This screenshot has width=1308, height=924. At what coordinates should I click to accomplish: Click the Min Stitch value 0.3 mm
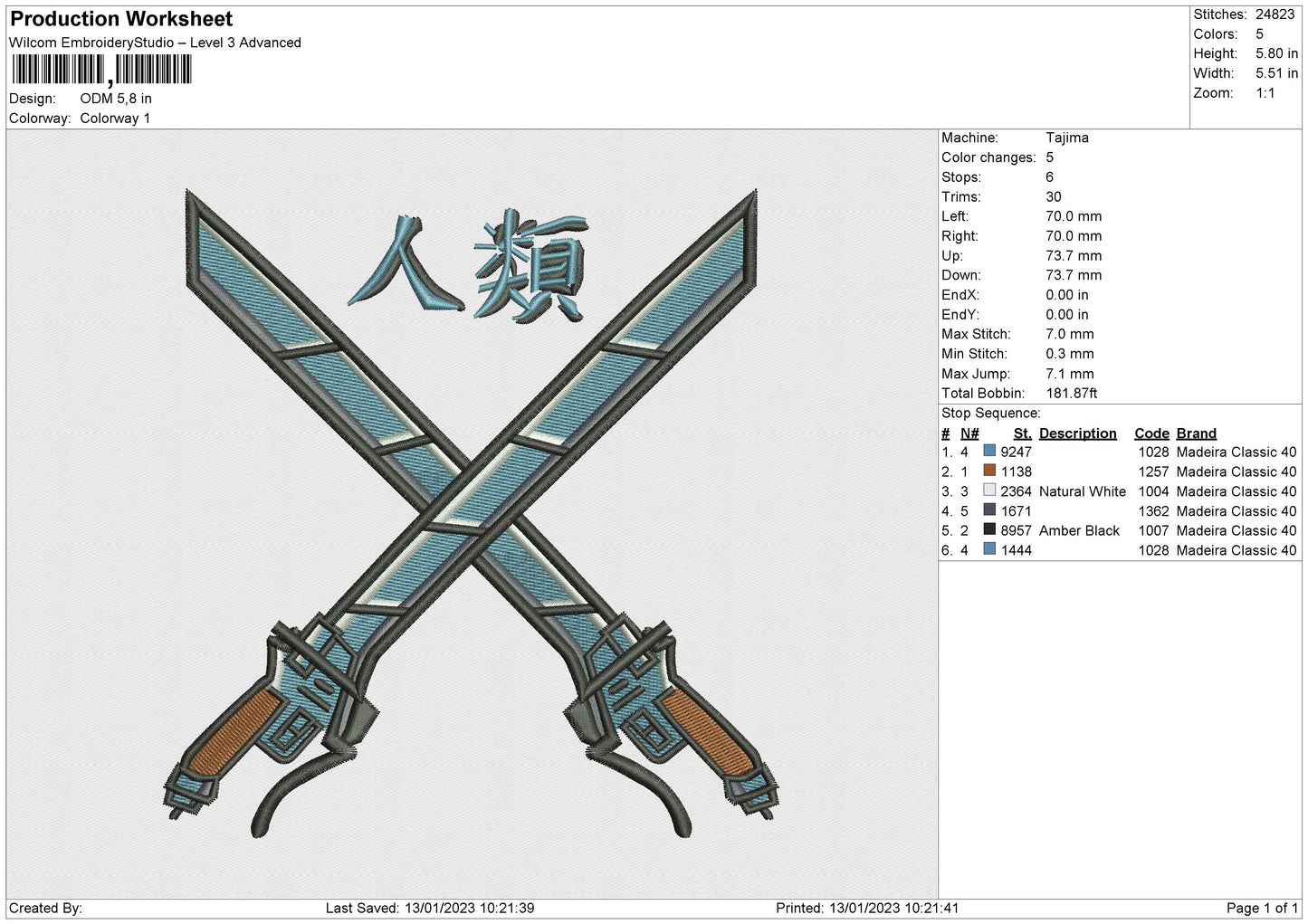point(1070,354)
